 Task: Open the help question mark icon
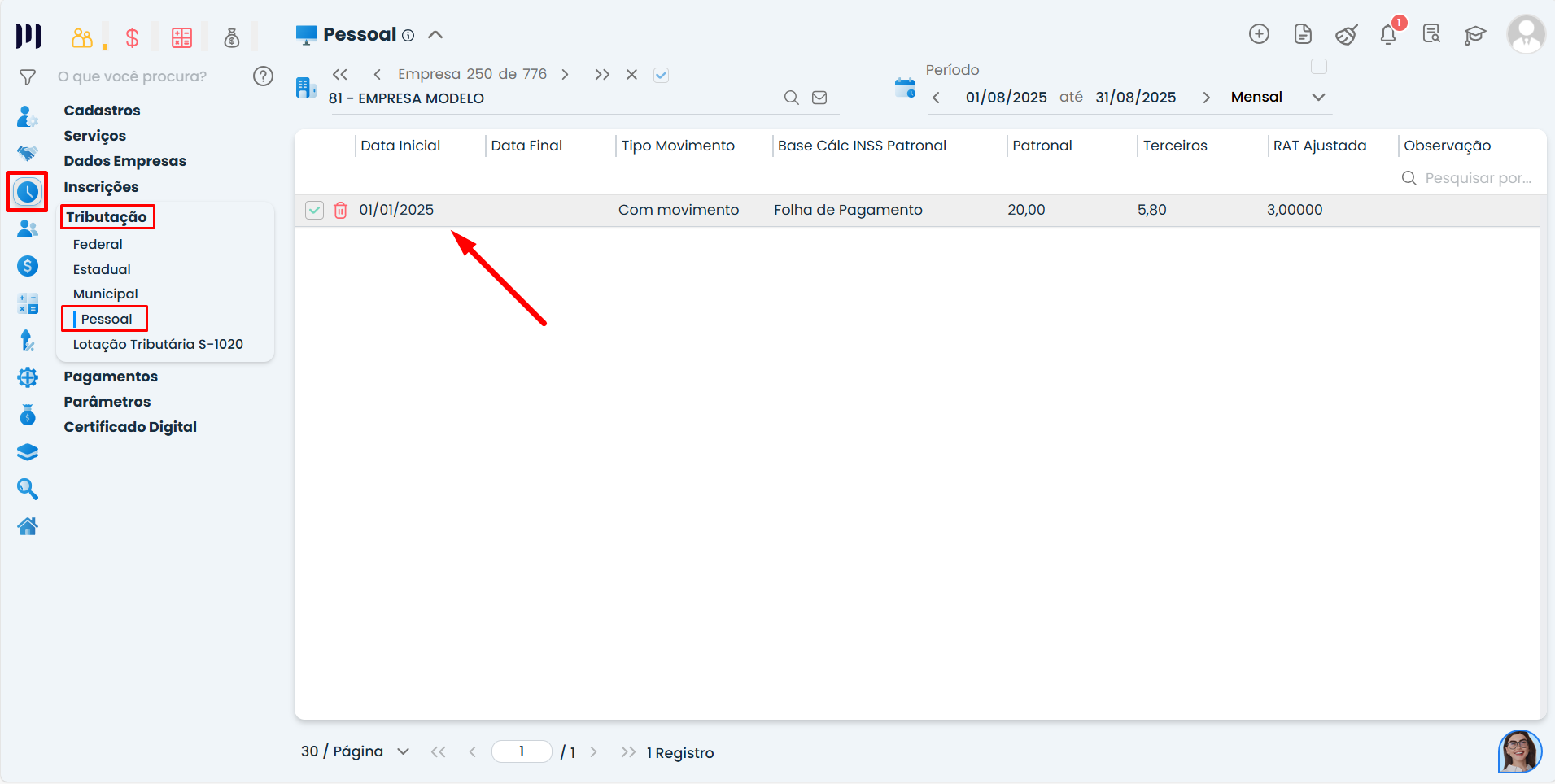click(263, 76)
